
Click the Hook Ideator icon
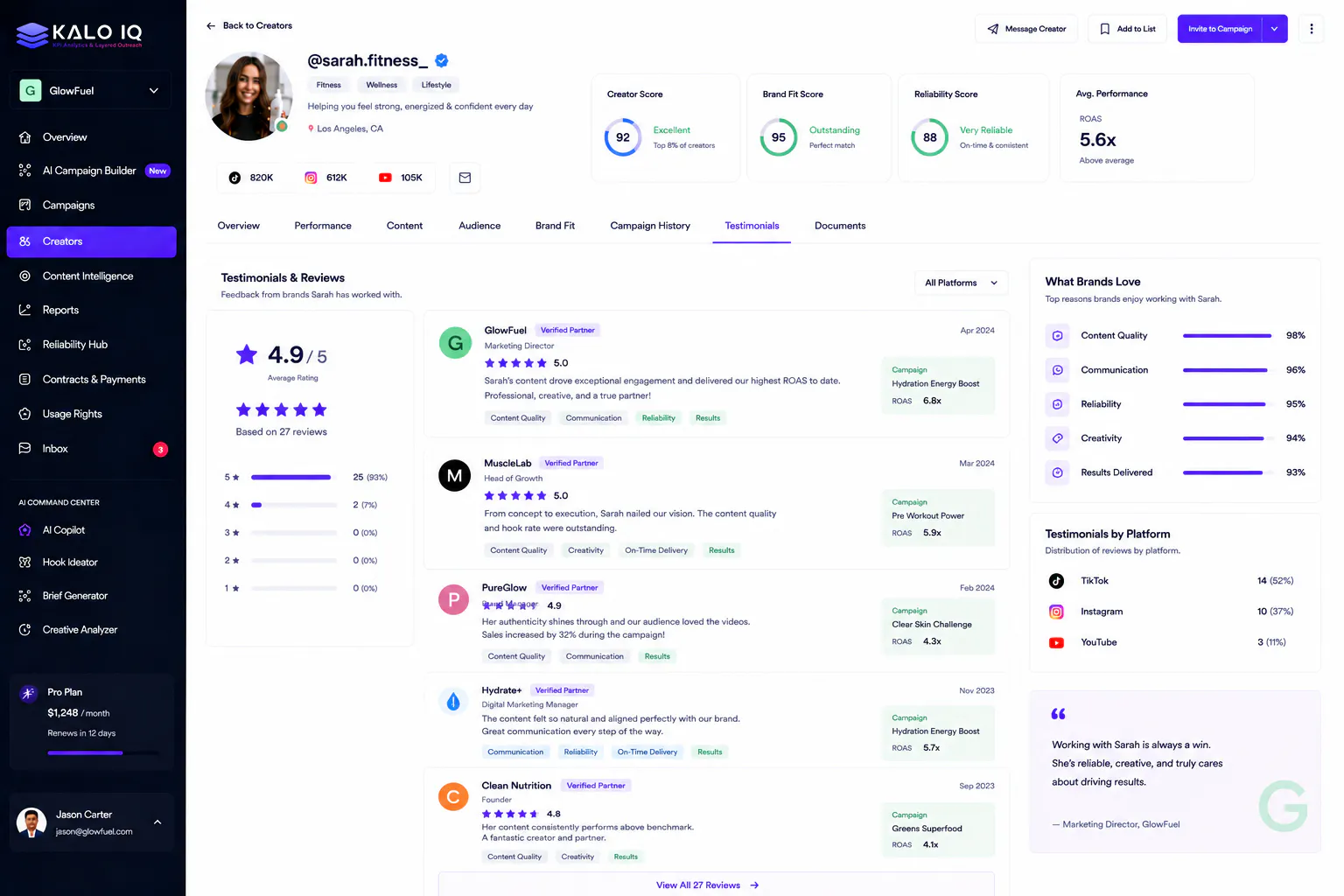(x=24, y=563)
